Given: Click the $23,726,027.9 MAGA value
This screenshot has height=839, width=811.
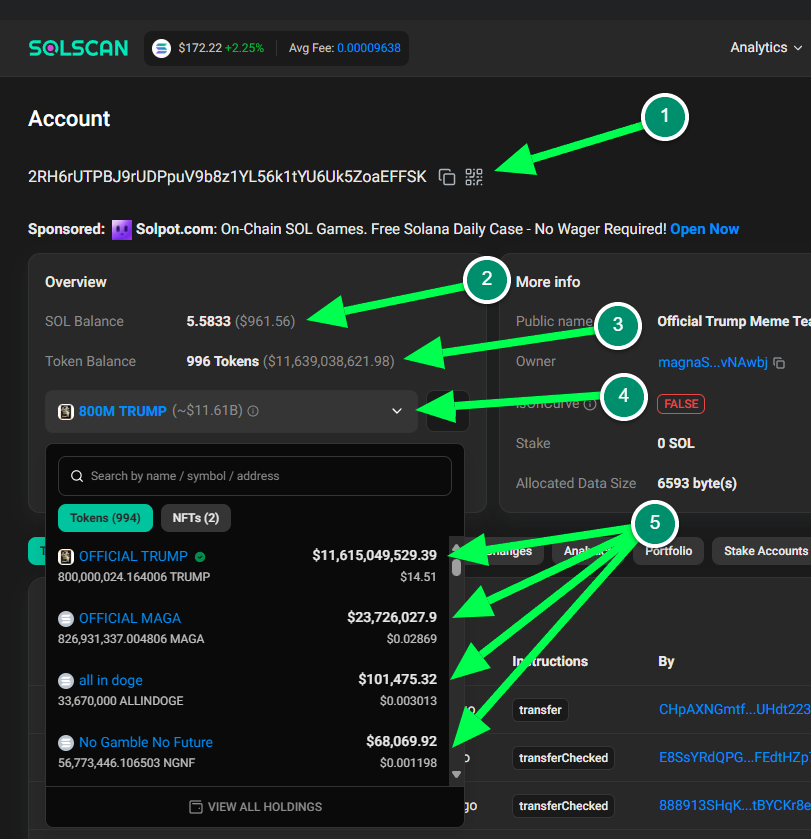Looking at the screenshot, I should [x=392, y=617].
